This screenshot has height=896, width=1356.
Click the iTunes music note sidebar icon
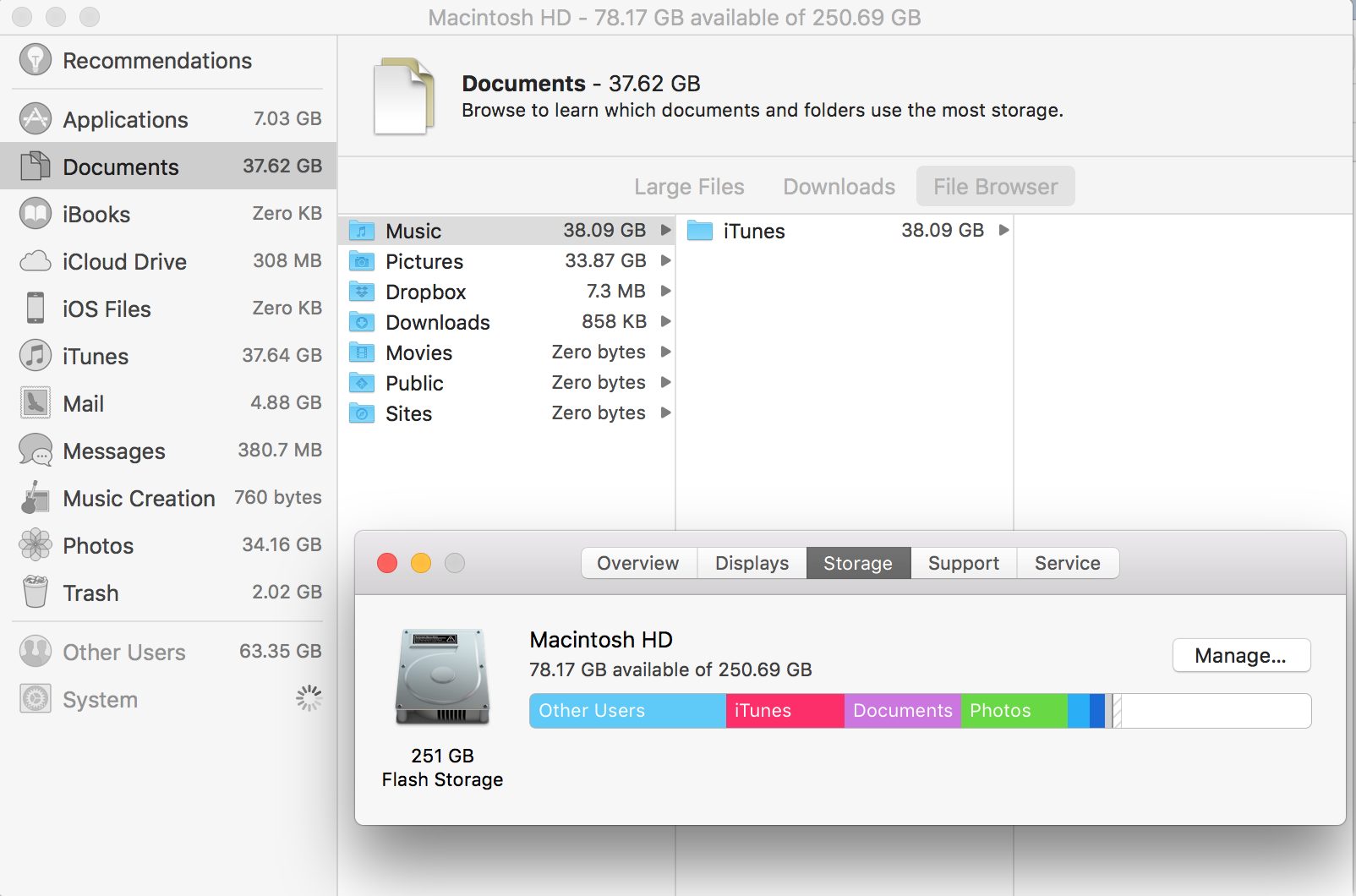tap(36, 355)
